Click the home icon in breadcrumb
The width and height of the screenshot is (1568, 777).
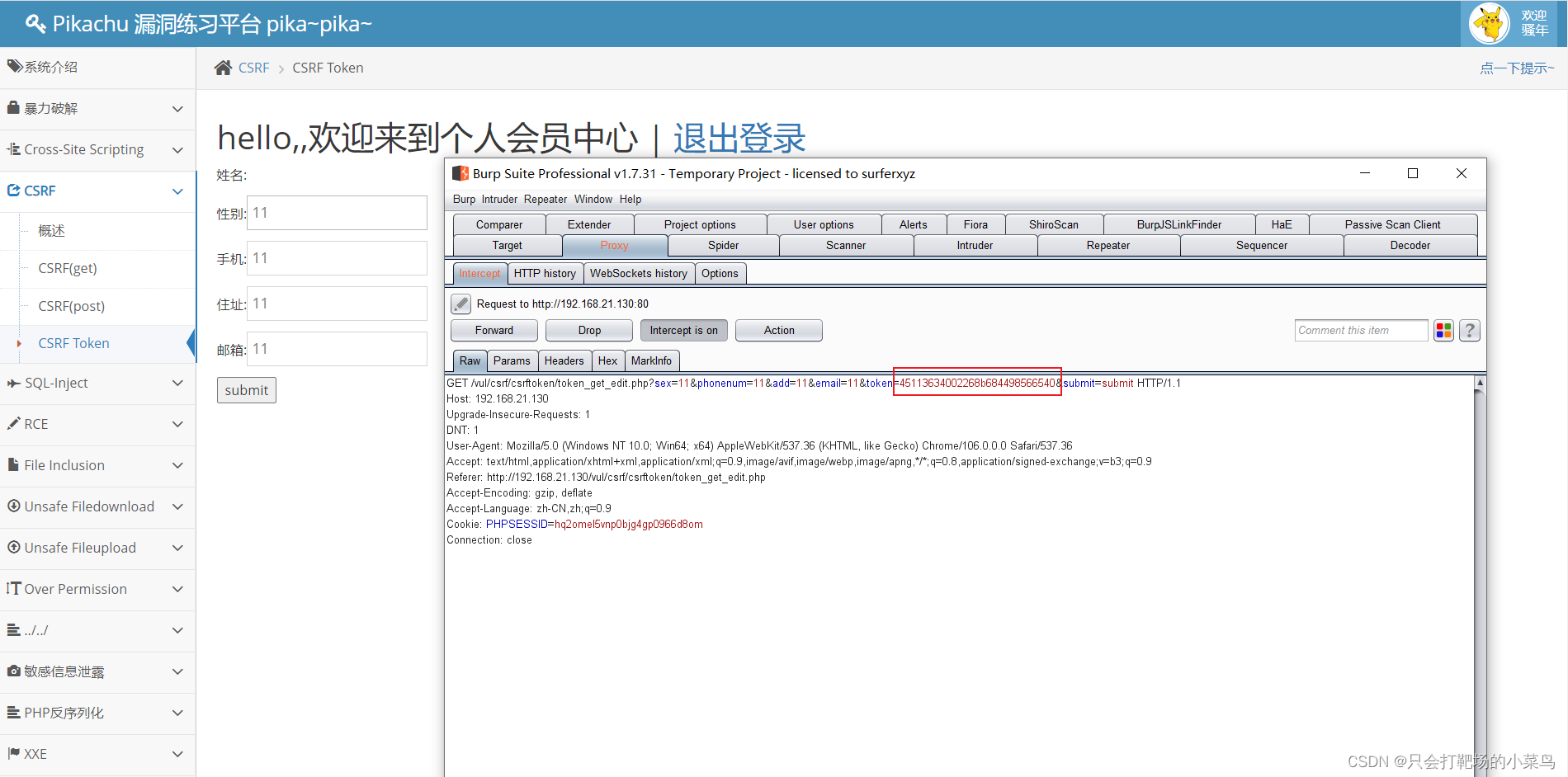coord(223,68)
